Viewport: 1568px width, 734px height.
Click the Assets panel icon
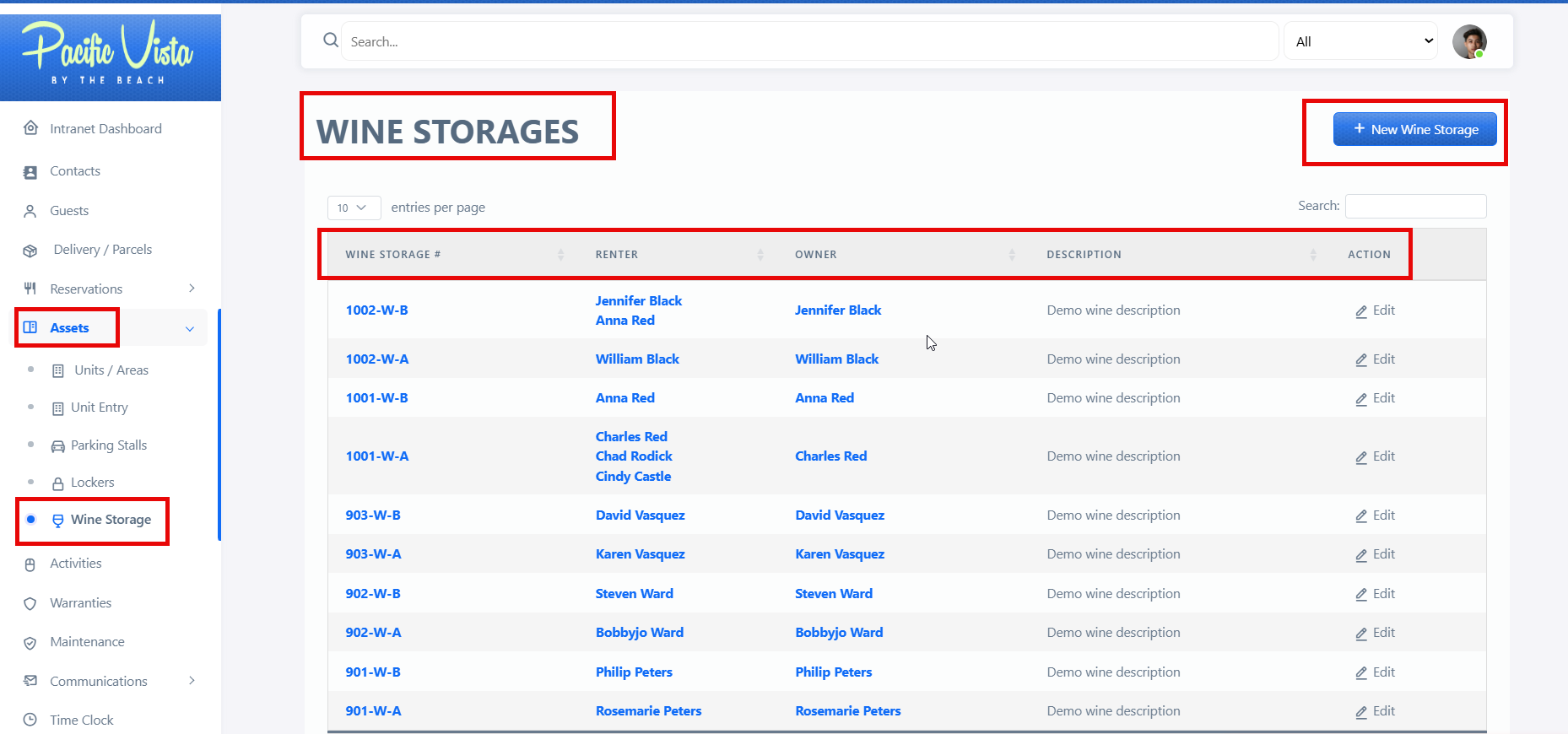[x=30, y=327]
